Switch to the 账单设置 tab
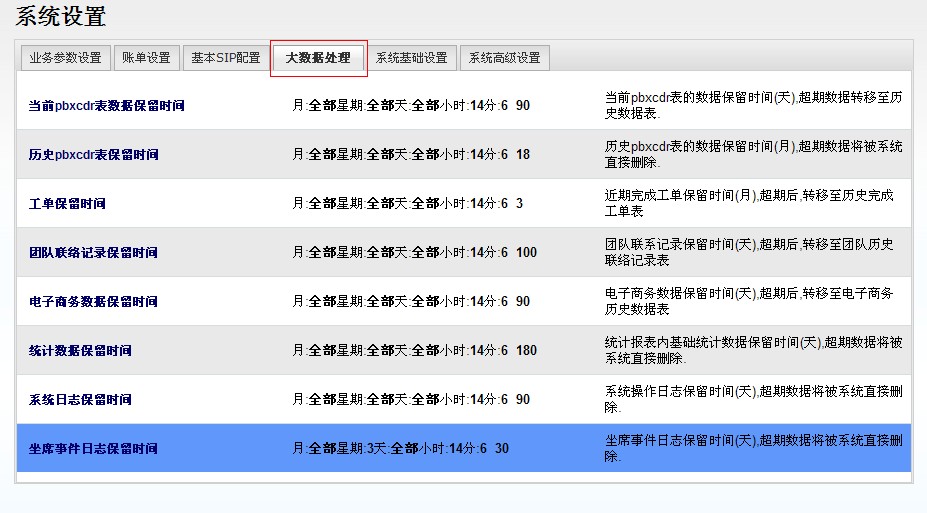927x513 pixels. point(146,58)
